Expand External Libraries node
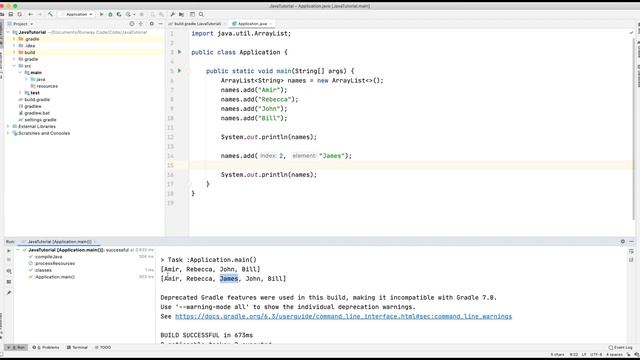 point(8,127)
